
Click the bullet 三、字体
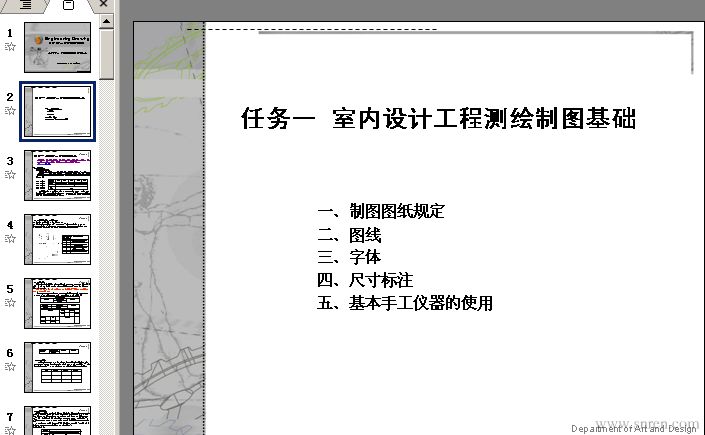(x=349, y=257)
